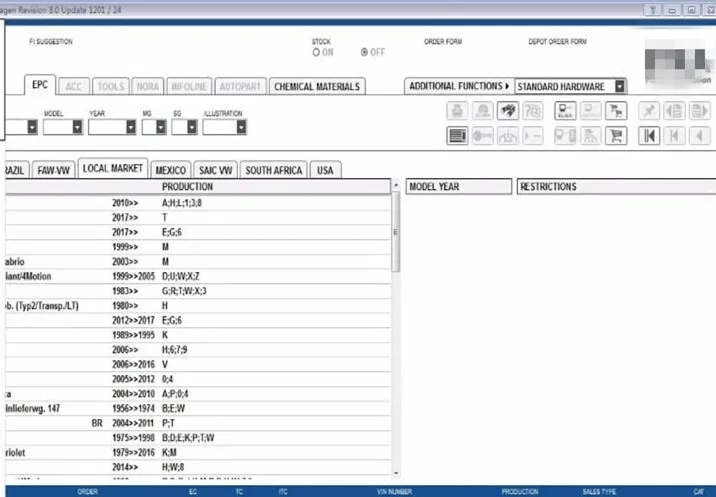
Task: Select row 1956>>1974 B;E;W
Action: 198,408
